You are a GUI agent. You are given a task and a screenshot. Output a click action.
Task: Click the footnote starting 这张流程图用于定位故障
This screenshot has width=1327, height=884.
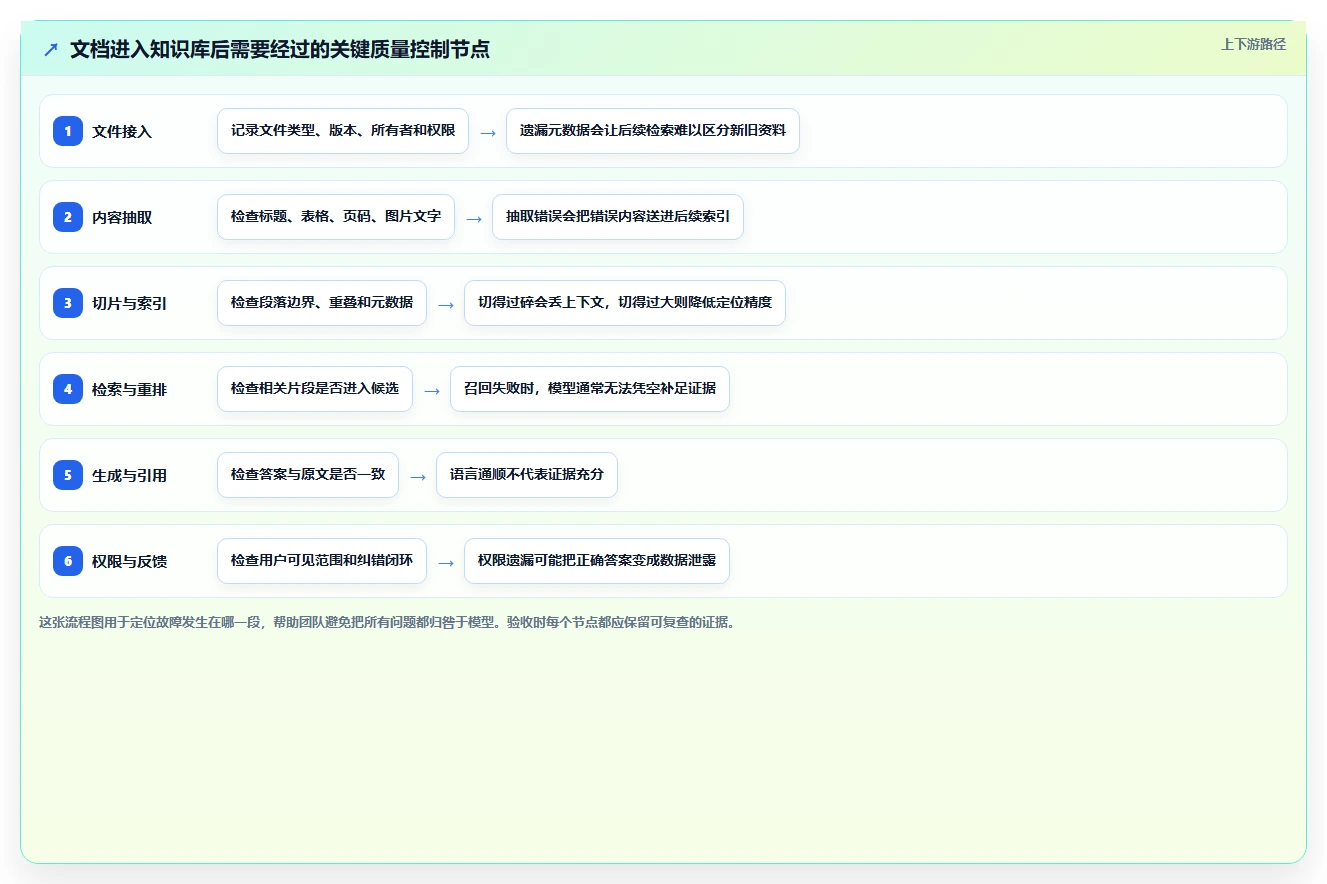click(388, 622)
